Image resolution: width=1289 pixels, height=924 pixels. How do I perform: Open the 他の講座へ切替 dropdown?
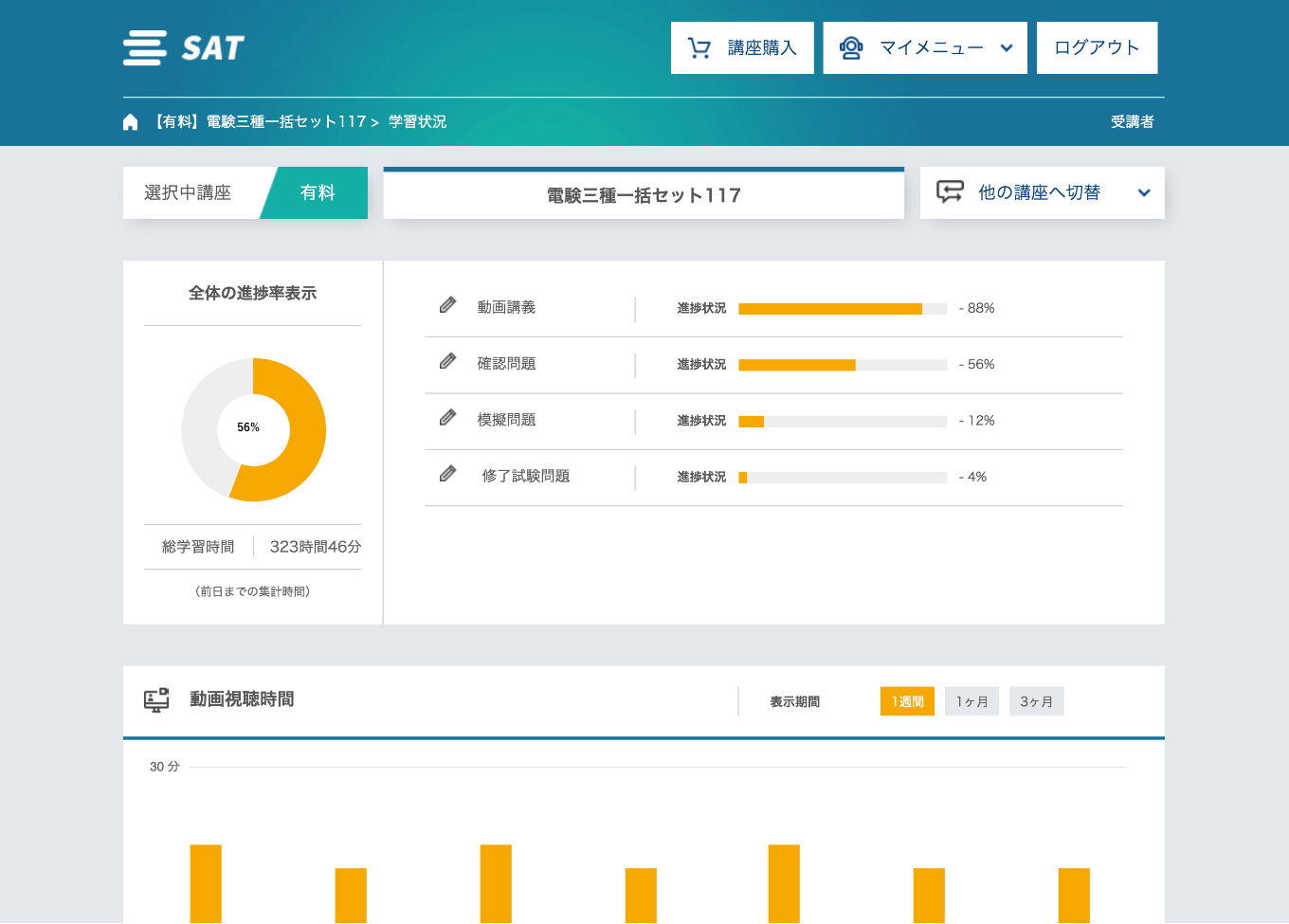tap(1143, 193)
